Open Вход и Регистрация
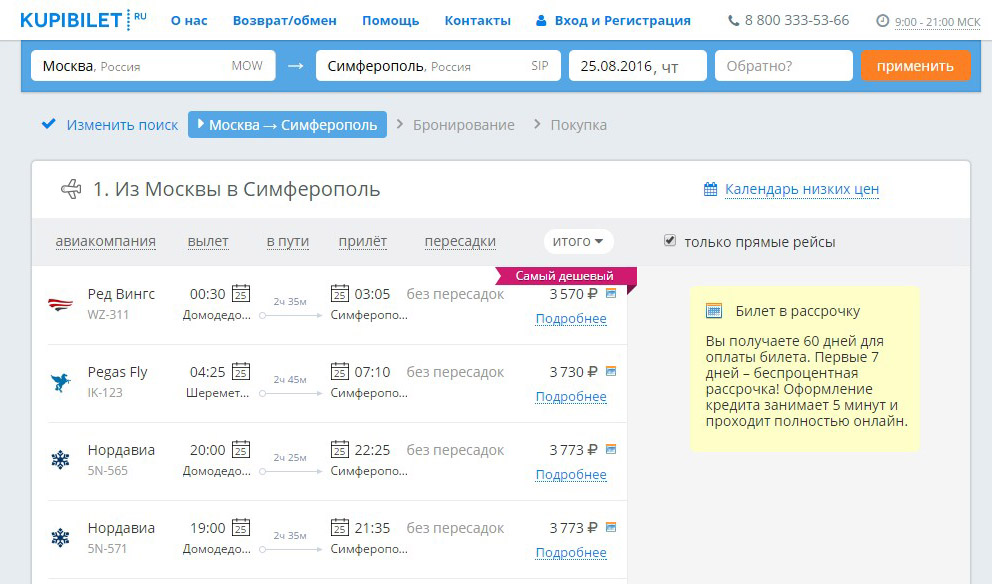 623,20
